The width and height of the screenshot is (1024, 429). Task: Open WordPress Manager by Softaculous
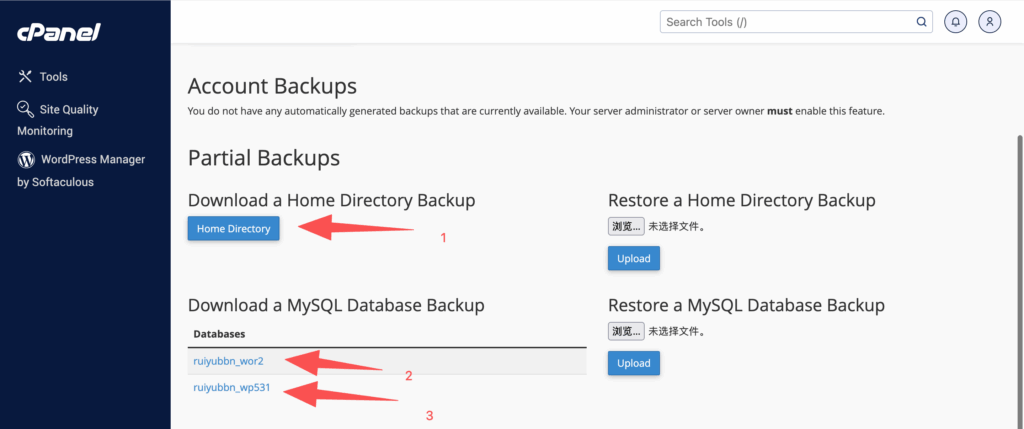click(92, 160)
